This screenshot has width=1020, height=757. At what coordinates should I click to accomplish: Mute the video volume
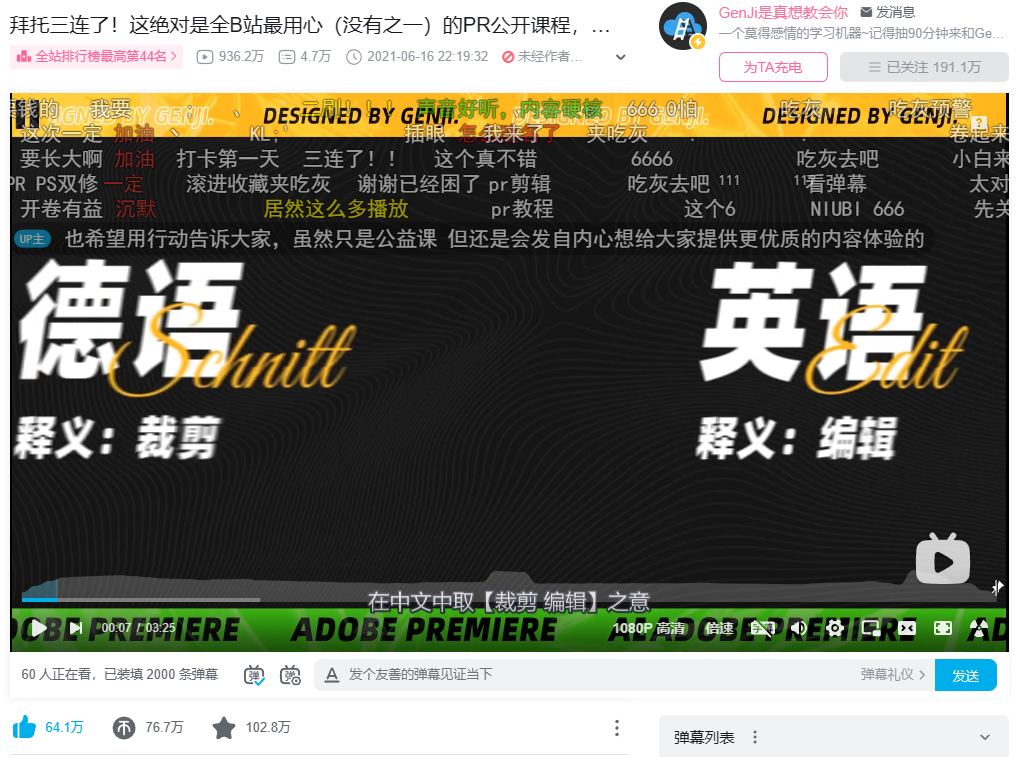[x=798, y=628]
